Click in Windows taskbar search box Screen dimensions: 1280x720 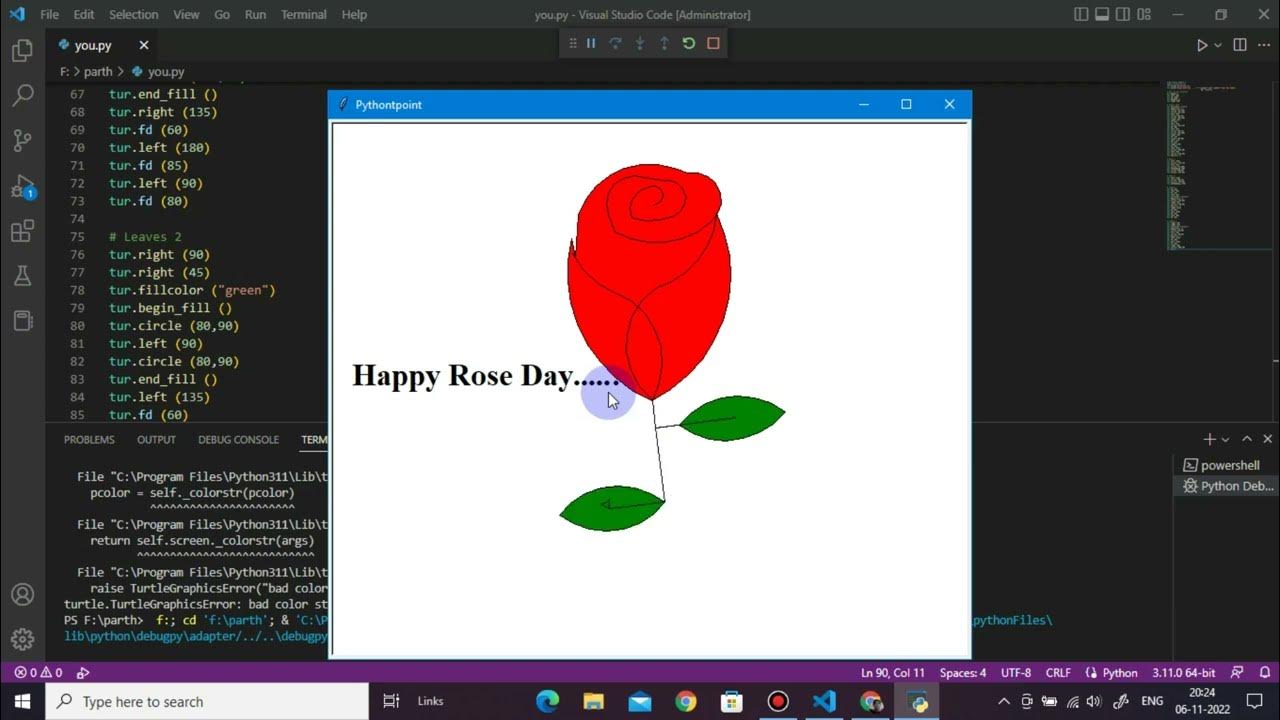point(207,702)
